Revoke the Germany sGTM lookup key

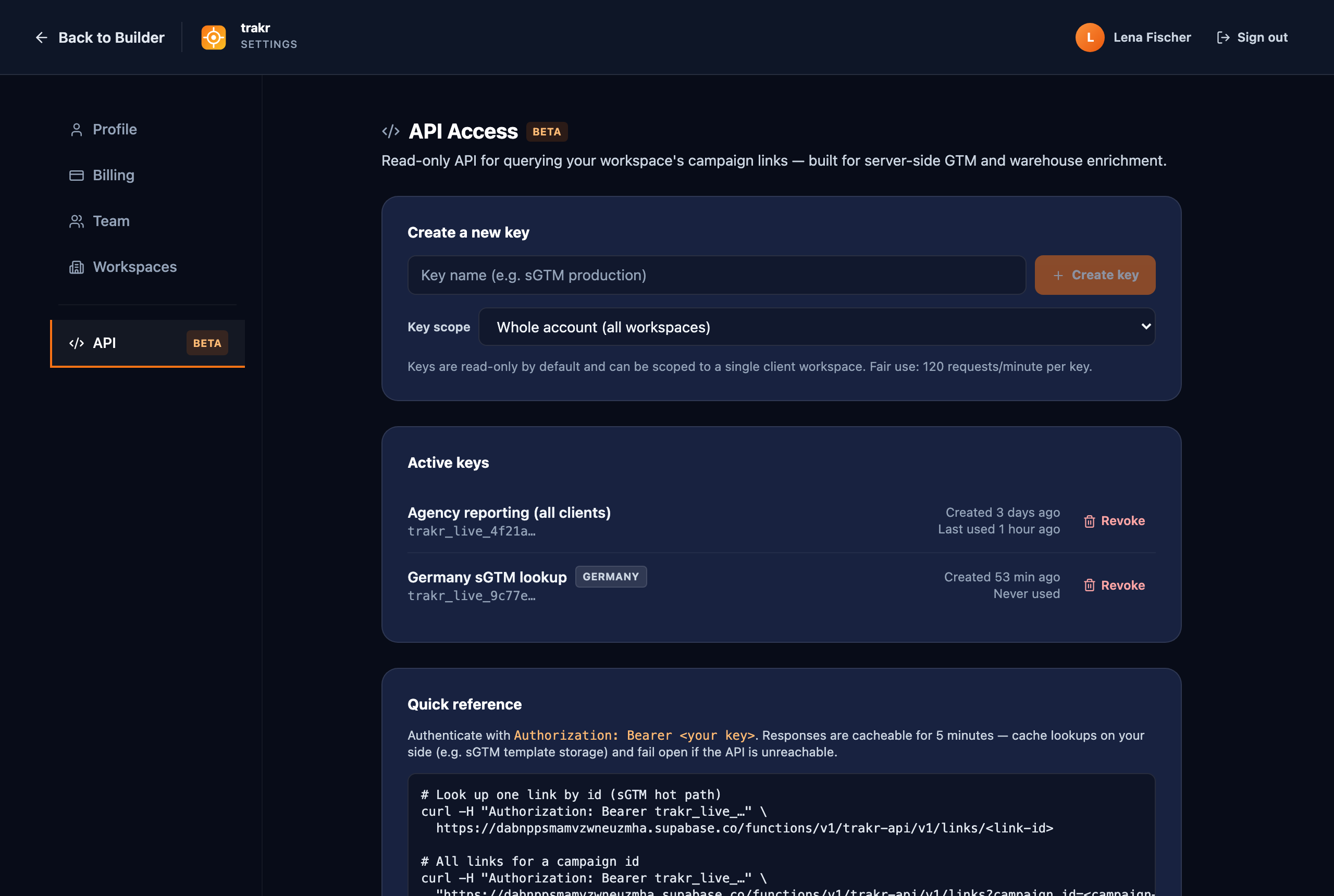(x=1114, y=586)
